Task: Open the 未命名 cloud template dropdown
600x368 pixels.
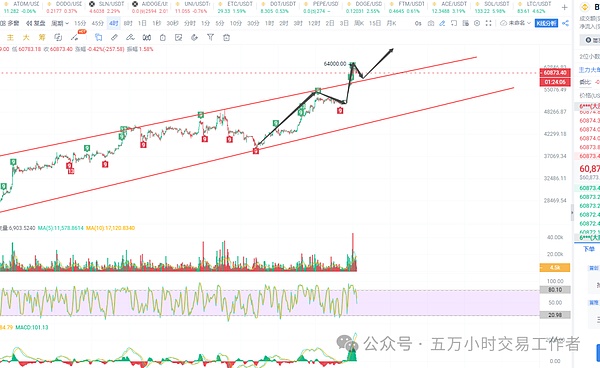Action: (x=515, y=23)
